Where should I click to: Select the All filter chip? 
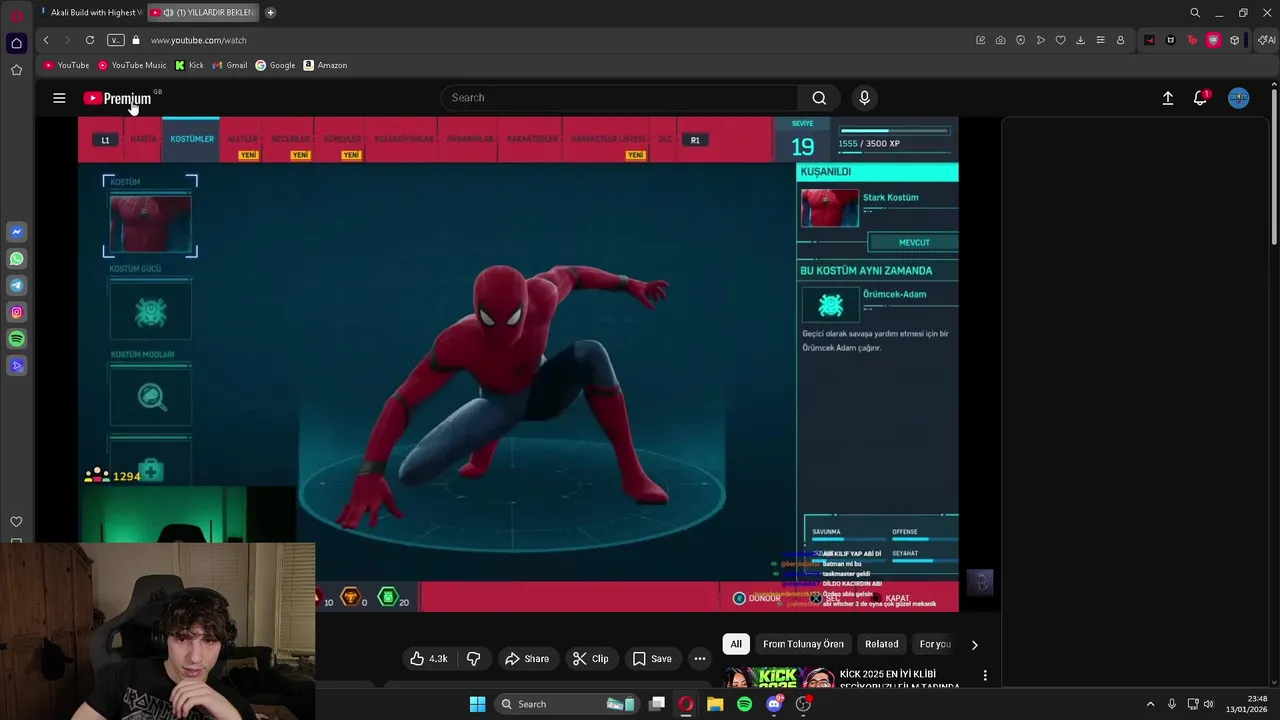[736, 644]
